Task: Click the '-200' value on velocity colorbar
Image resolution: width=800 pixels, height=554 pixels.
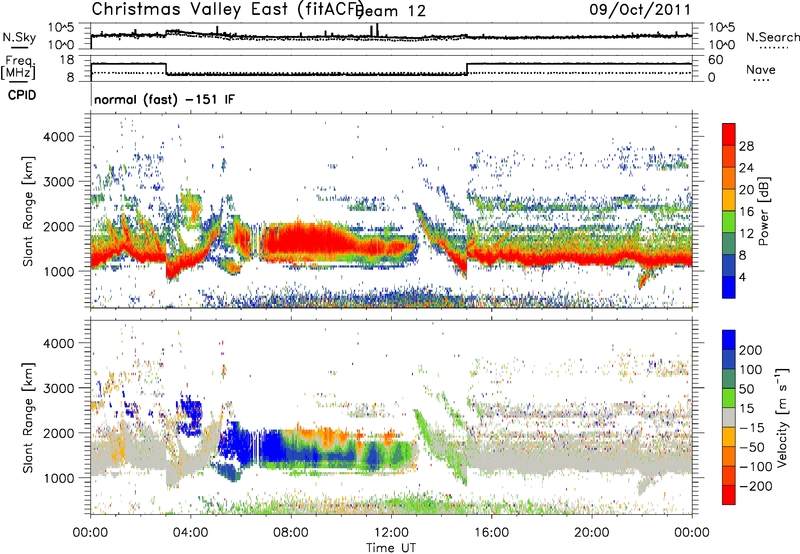Action: pos(755,486)
